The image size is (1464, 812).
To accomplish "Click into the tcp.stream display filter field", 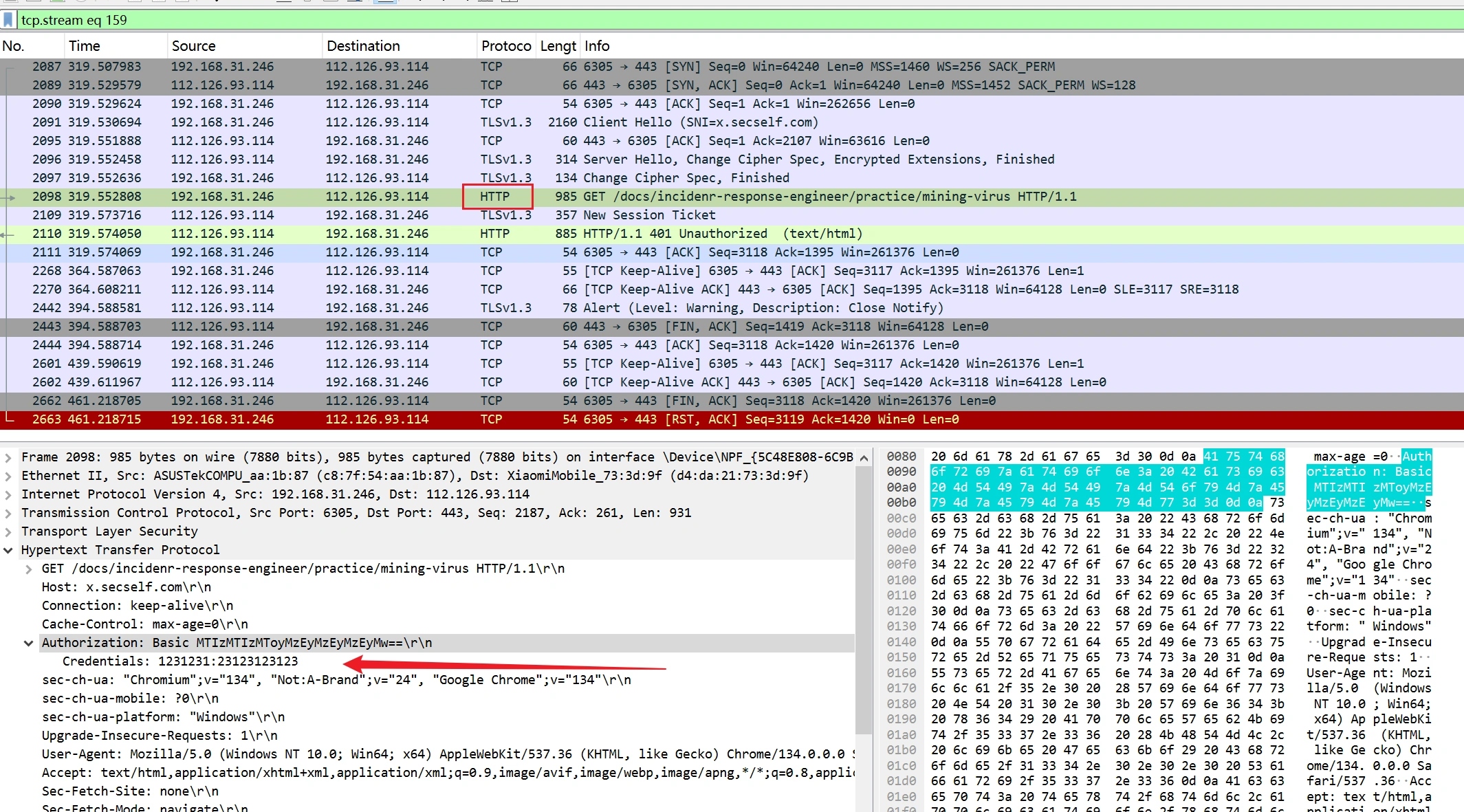I will point(413,20).
